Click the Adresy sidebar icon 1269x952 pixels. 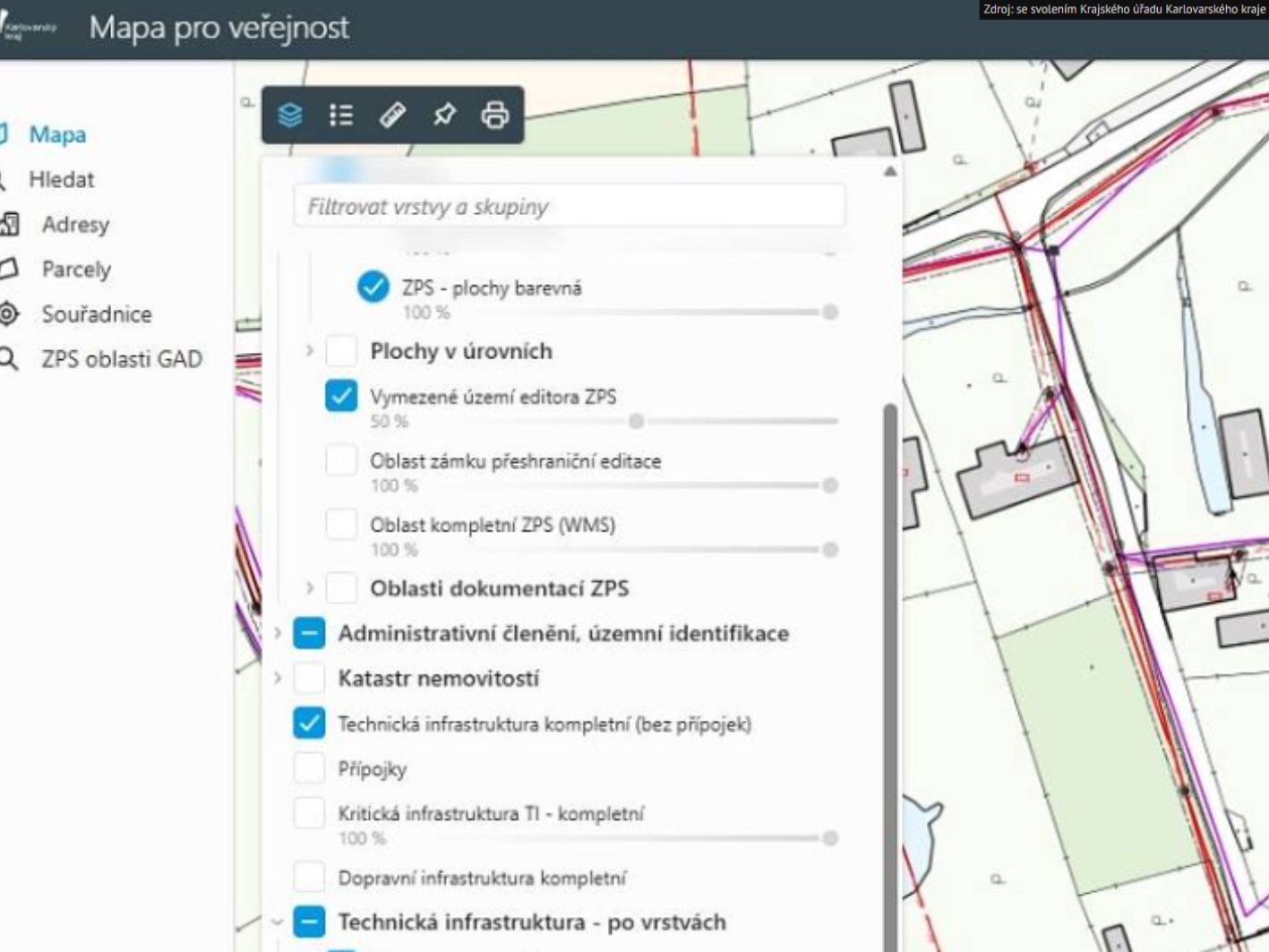pyautogui.click(x=9, y=224)
